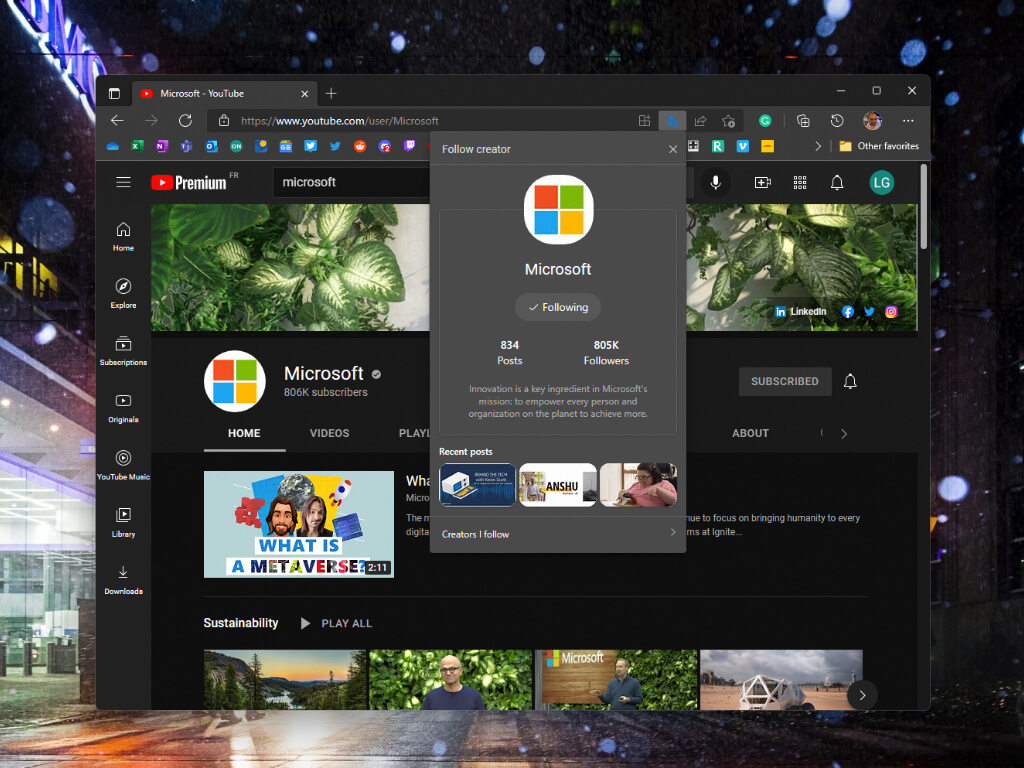This screenshot has height=768, width=1024.
Task: Open the YouTube hamburger guide menu
Action: (x=123, y=182)
